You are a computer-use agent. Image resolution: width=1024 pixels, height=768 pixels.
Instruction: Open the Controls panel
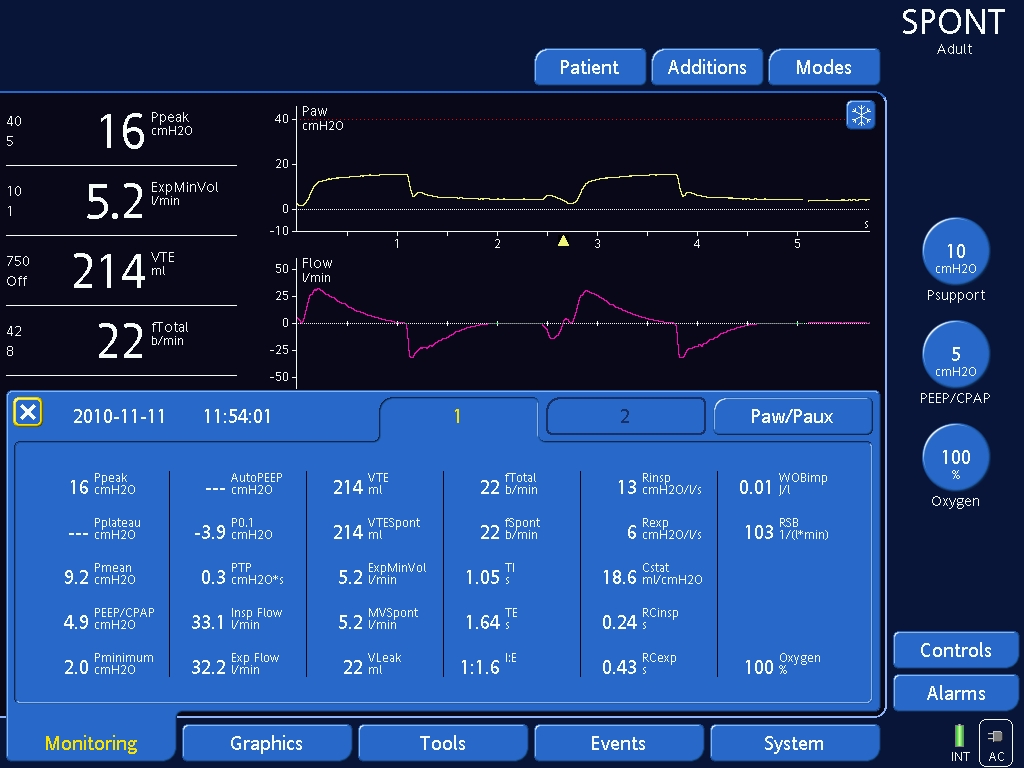pyautogui.click(x=955, y=650)
